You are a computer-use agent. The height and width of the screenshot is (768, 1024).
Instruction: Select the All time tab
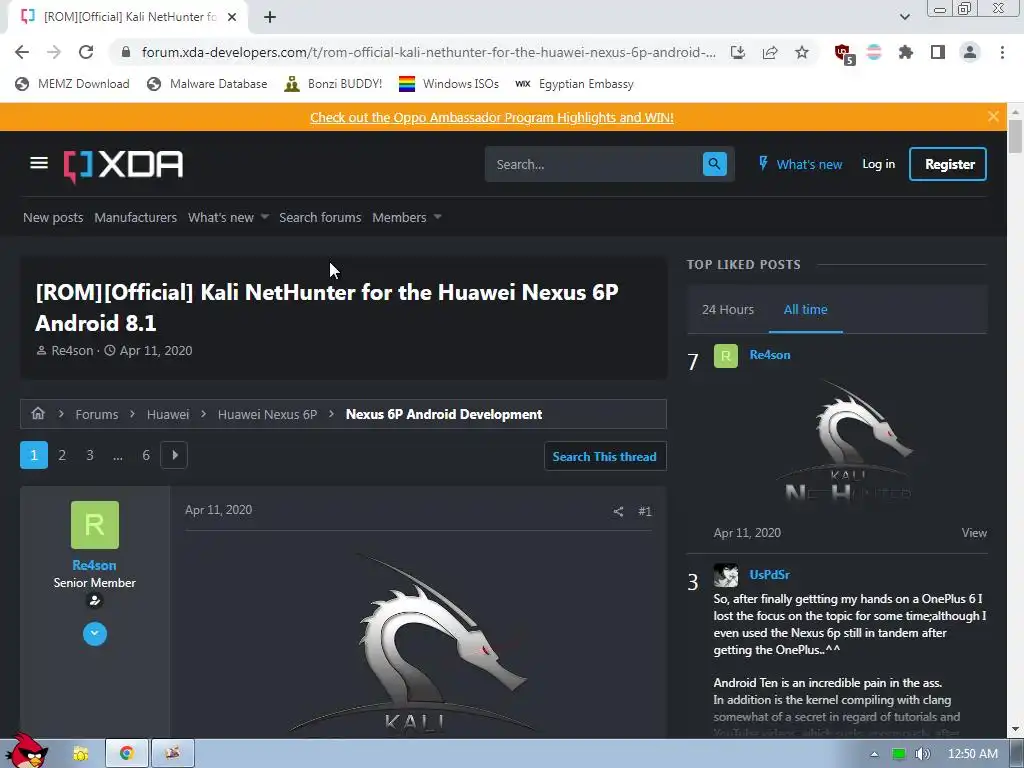click(805, 310)
